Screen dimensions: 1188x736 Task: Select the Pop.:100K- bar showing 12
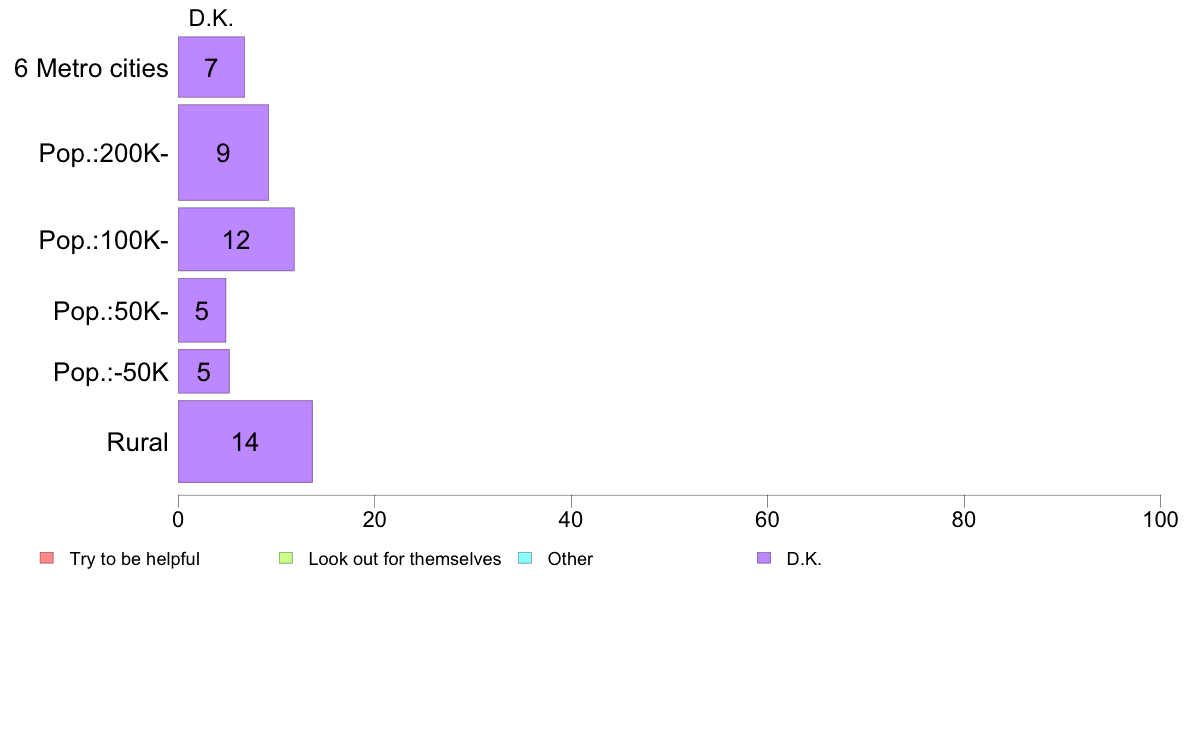pyautogui.click(x=236, y=239)
